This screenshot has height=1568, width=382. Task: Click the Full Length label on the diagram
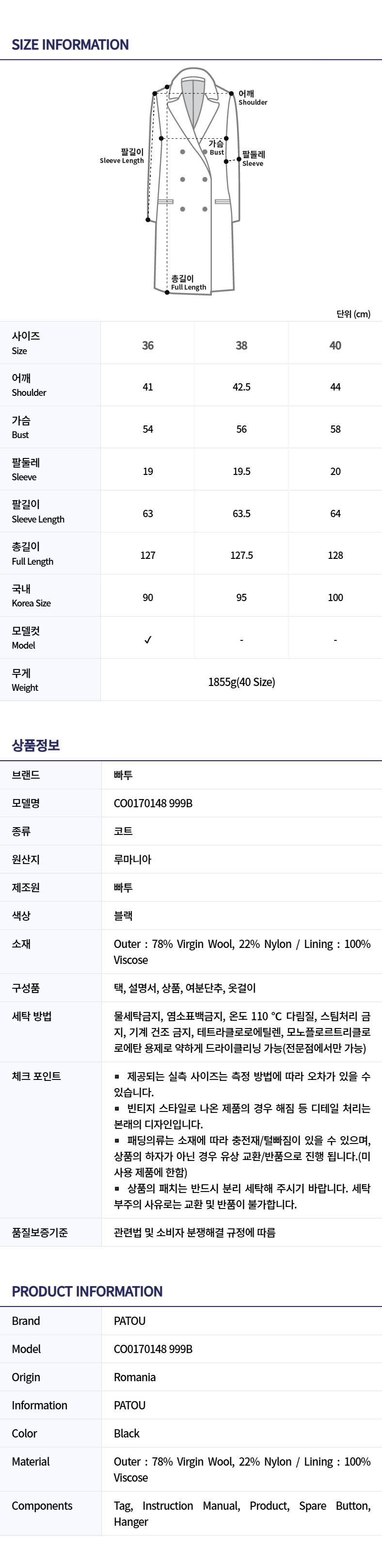point(188,282)
